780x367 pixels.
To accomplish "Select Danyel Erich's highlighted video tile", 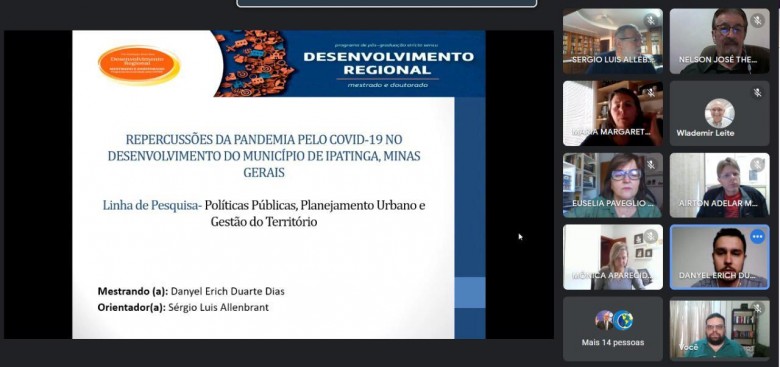I will pyautogui.click(x=719, y=257).
